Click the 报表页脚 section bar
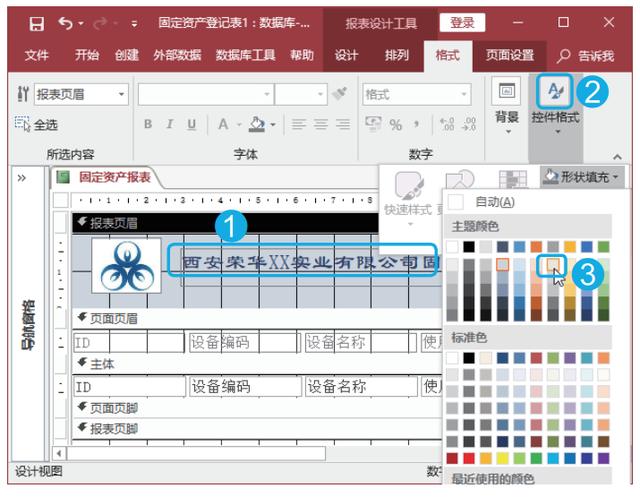This screenshot has height=497, width=640. coord(257,428)
